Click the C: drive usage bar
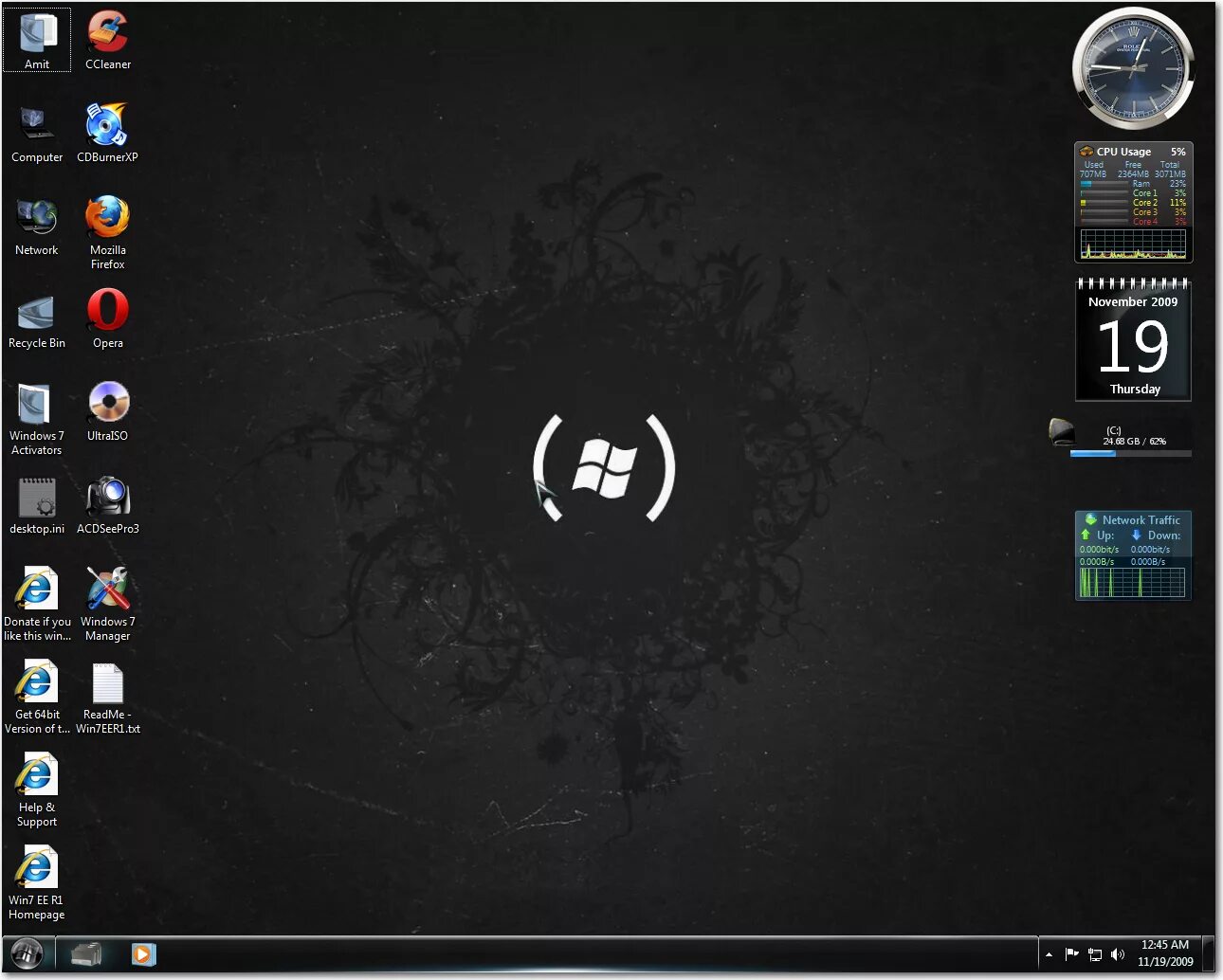 pos(1130,453)
